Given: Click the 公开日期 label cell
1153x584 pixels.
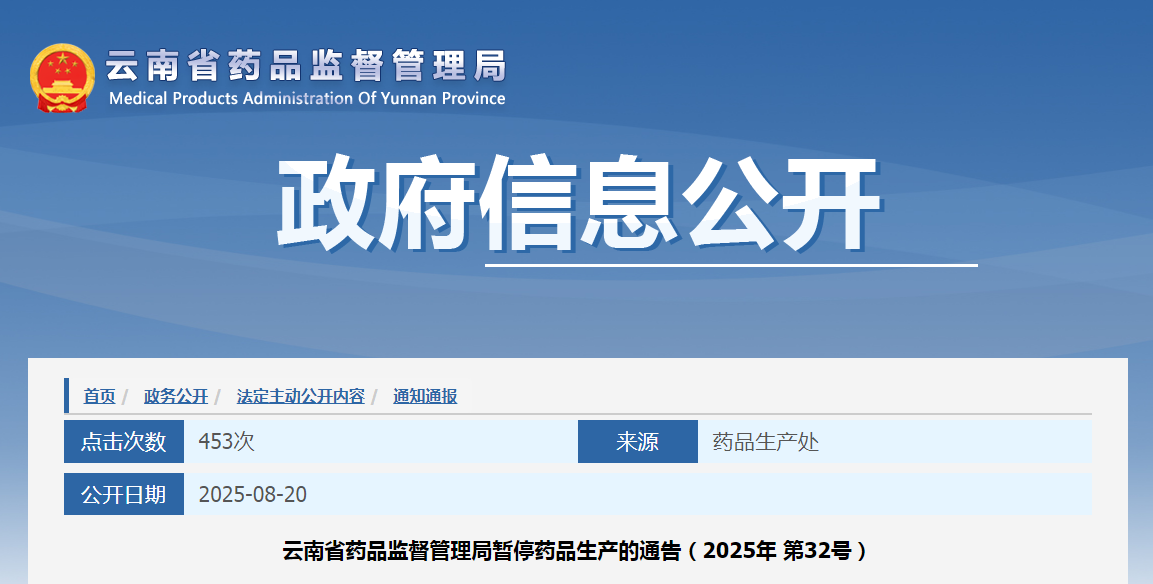Looking at the screenshot, I should coord(124,494).
